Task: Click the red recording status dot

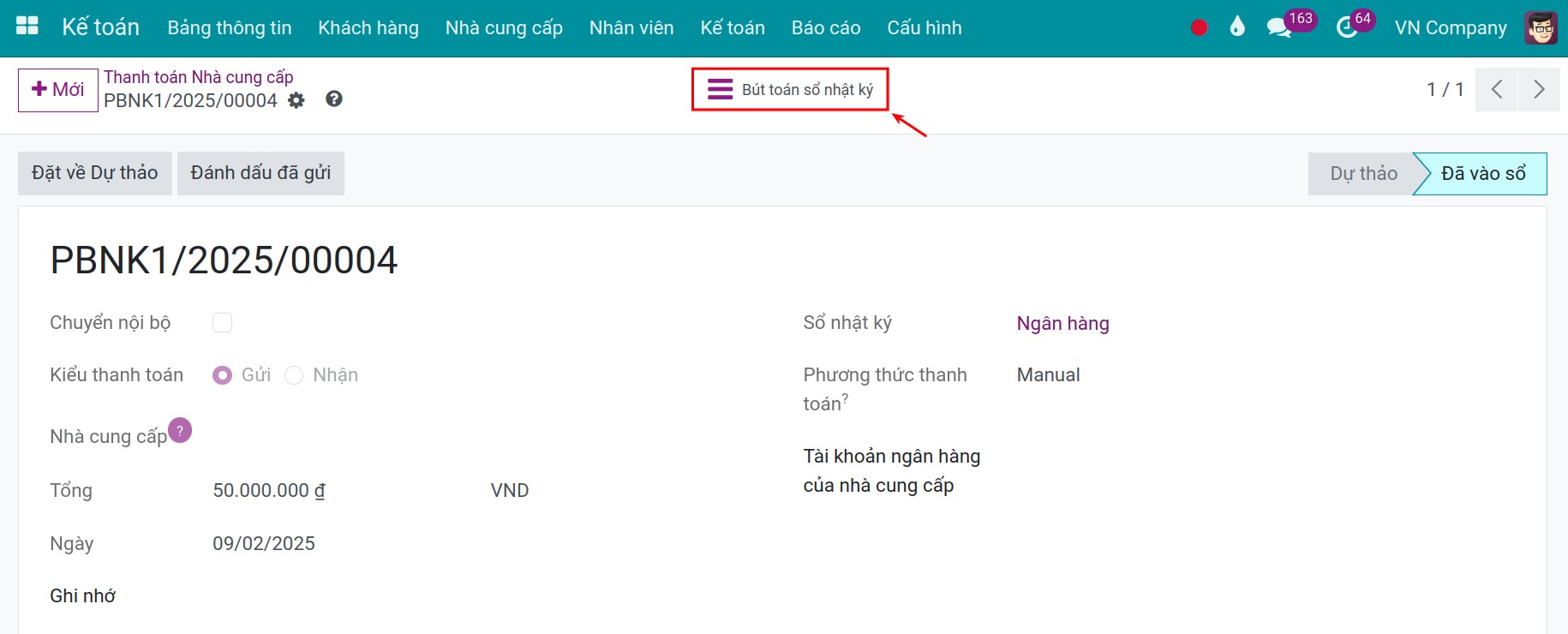Action: [x=1199, y=27]
